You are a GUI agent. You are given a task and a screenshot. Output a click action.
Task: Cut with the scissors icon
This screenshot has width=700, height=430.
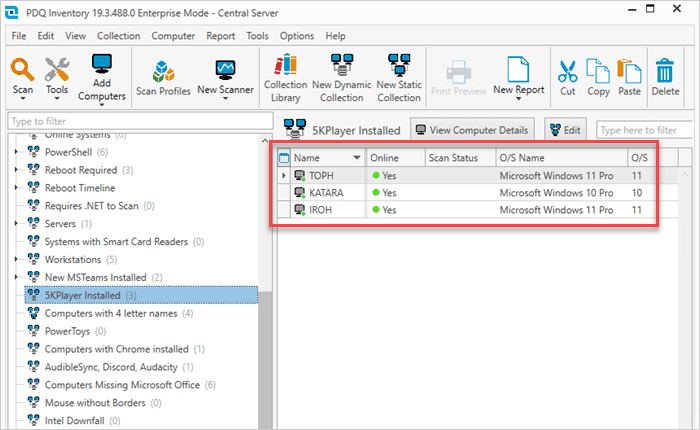tap(567, 71)
